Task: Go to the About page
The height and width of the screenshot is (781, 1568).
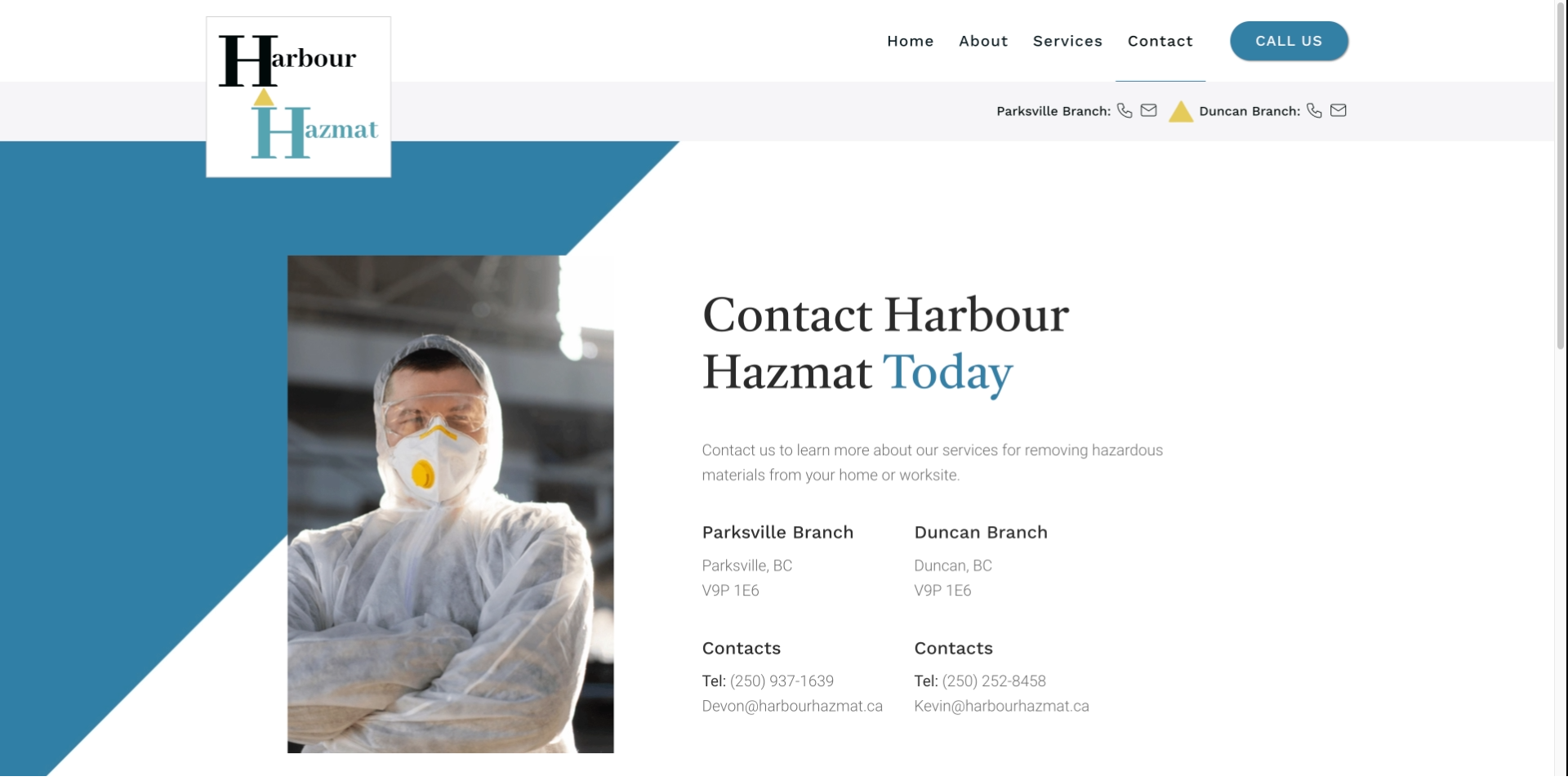Action: click(x=983, y=41)
